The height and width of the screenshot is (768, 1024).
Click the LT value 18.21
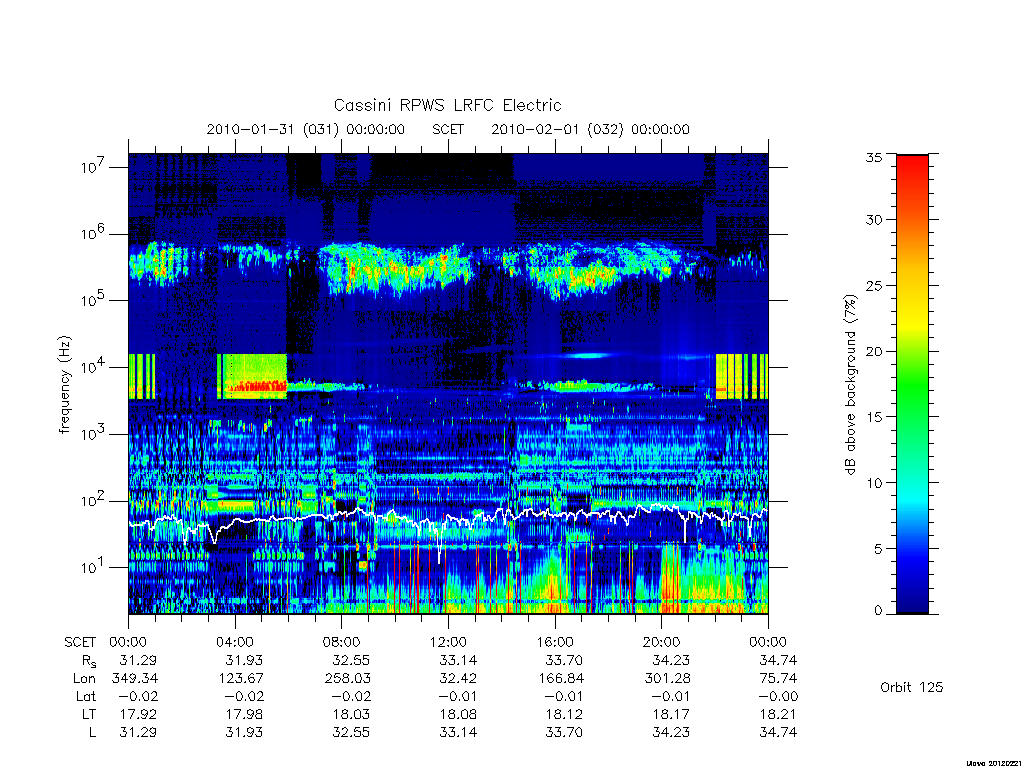[x=778, y=714]
